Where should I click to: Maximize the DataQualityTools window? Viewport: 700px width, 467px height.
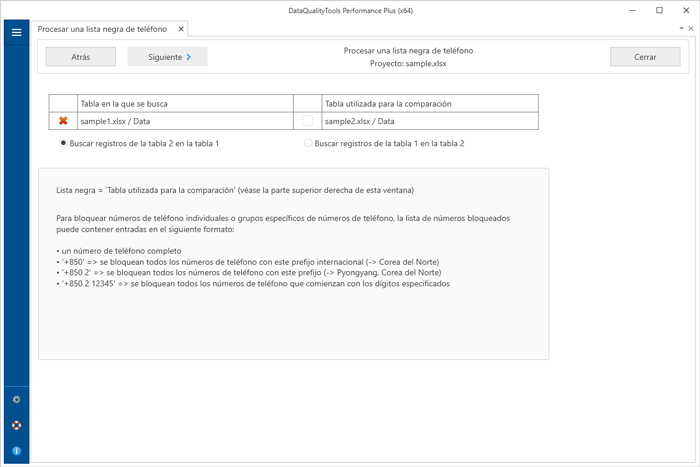coord(659,10)
